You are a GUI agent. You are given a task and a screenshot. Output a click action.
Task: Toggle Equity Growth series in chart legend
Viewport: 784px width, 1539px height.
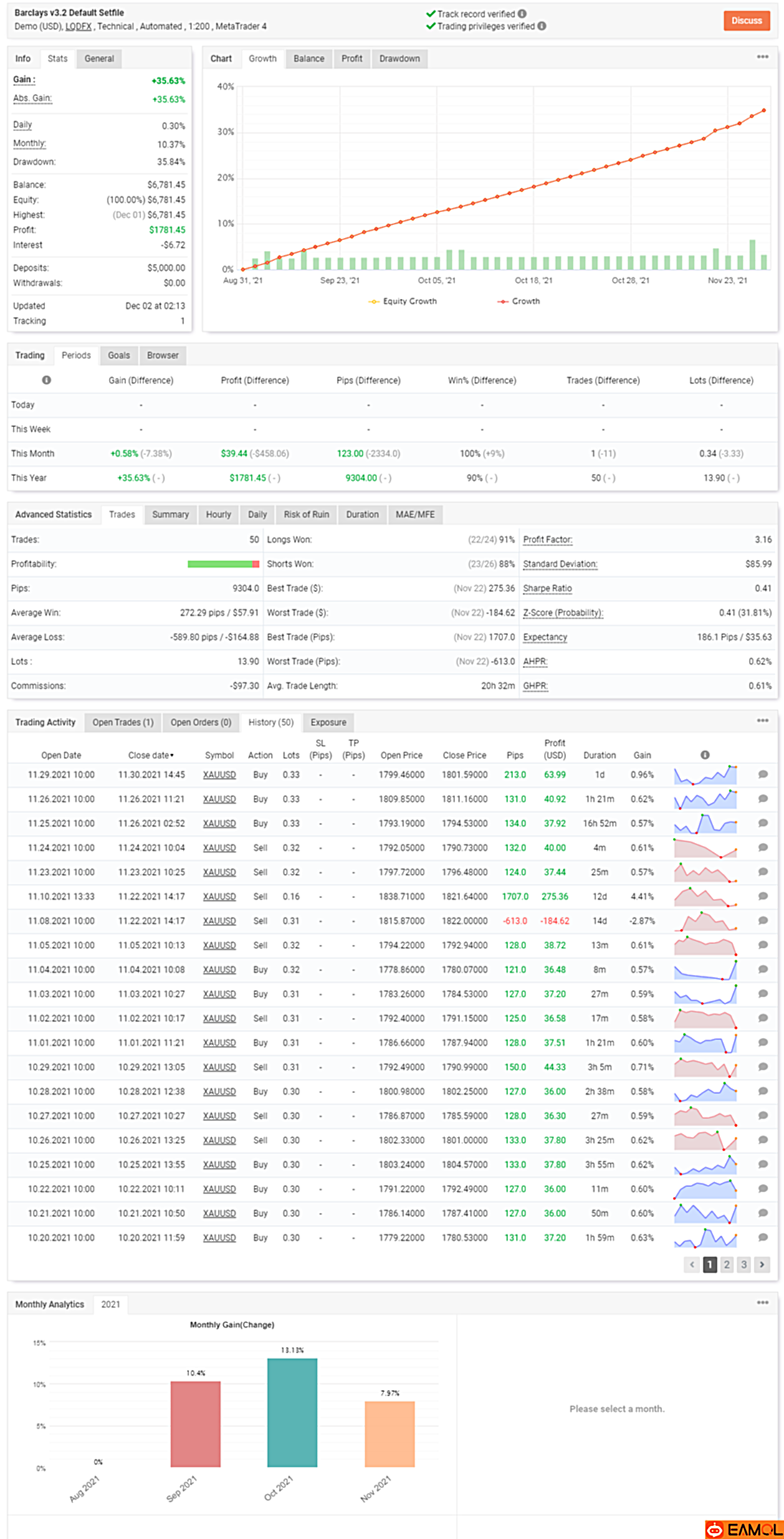pos(403,302)
